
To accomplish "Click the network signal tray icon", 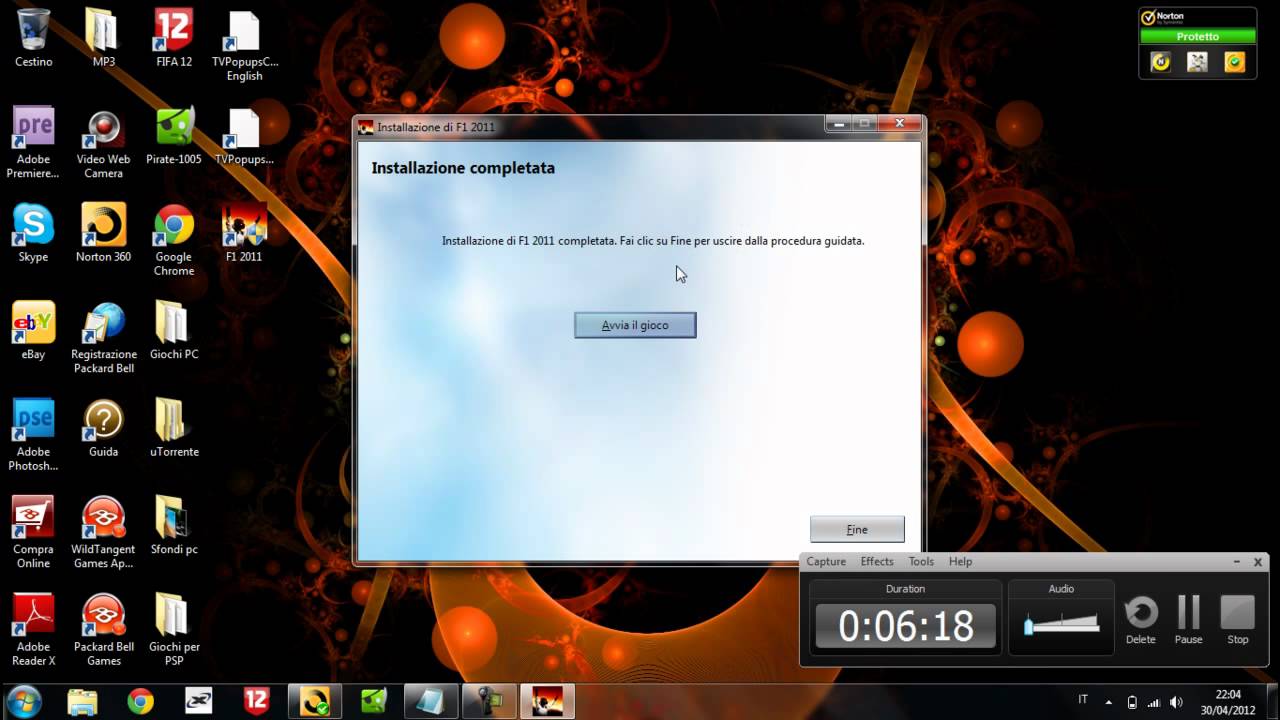I will pos(1154,702).
